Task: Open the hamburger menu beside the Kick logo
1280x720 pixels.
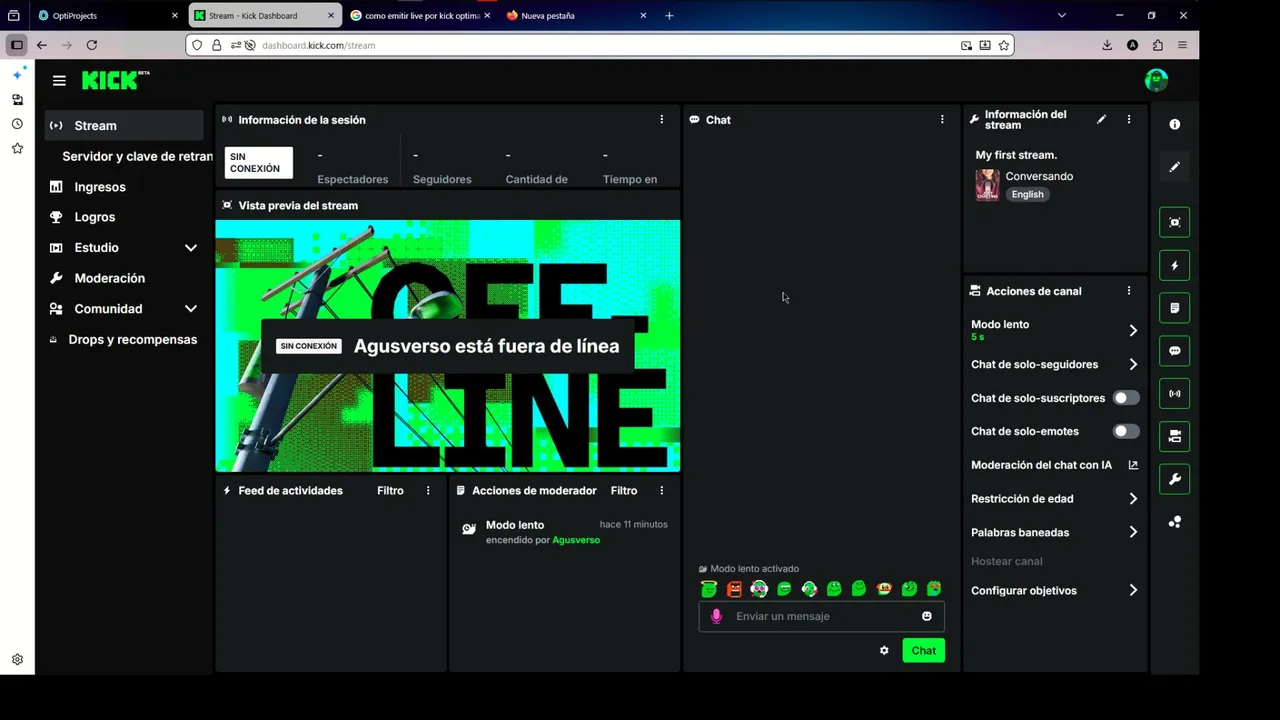Action: coord(59,81)
